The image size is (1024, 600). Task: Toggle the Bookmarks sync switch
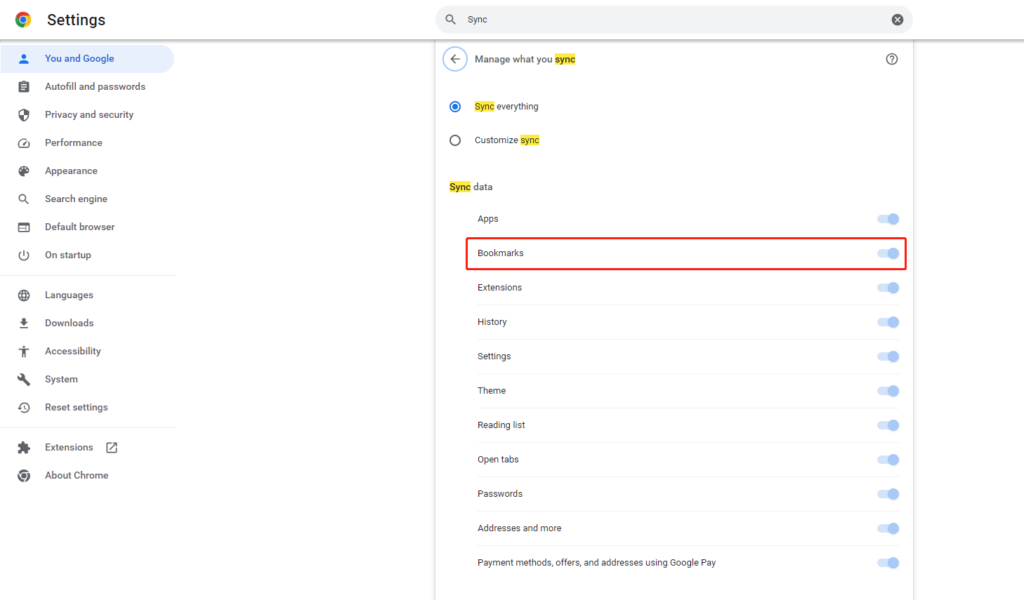[888, 253]
